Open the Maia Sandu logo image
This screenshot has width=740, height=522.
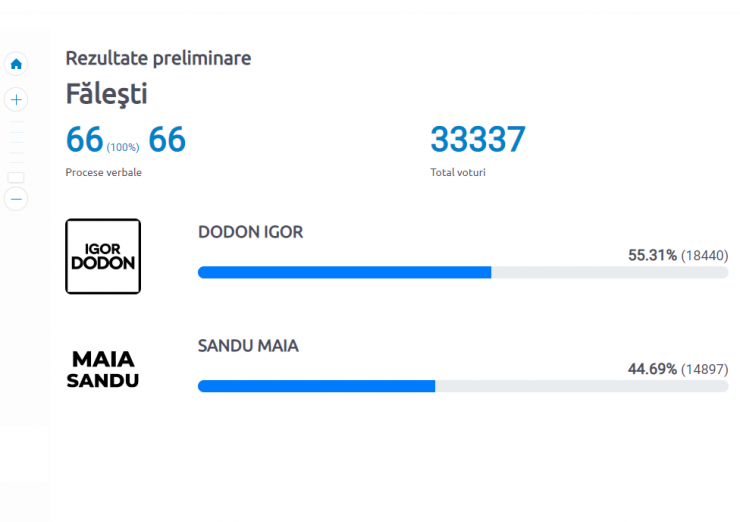[103, 370]
